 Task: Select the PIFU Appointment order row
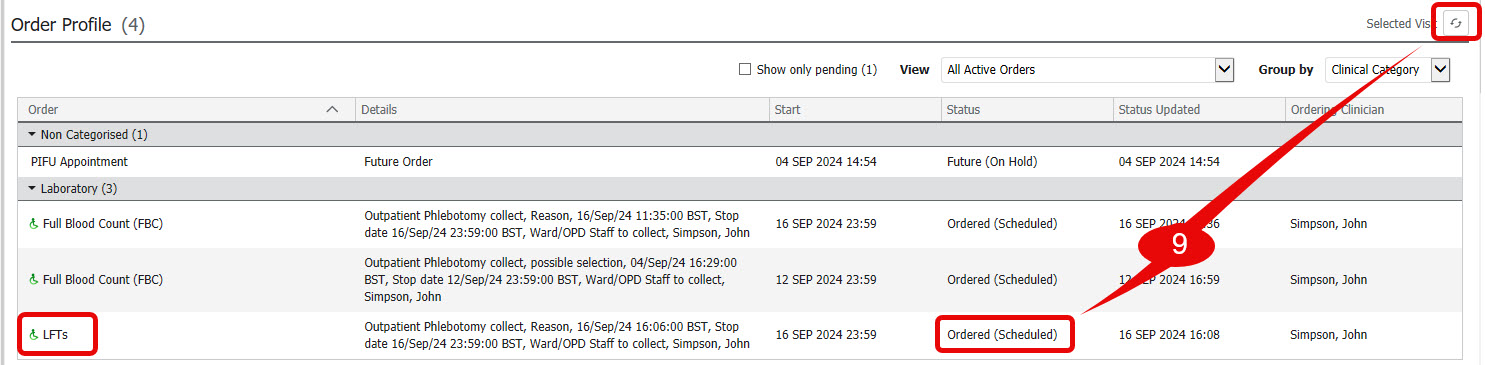(x=739, y=162)
